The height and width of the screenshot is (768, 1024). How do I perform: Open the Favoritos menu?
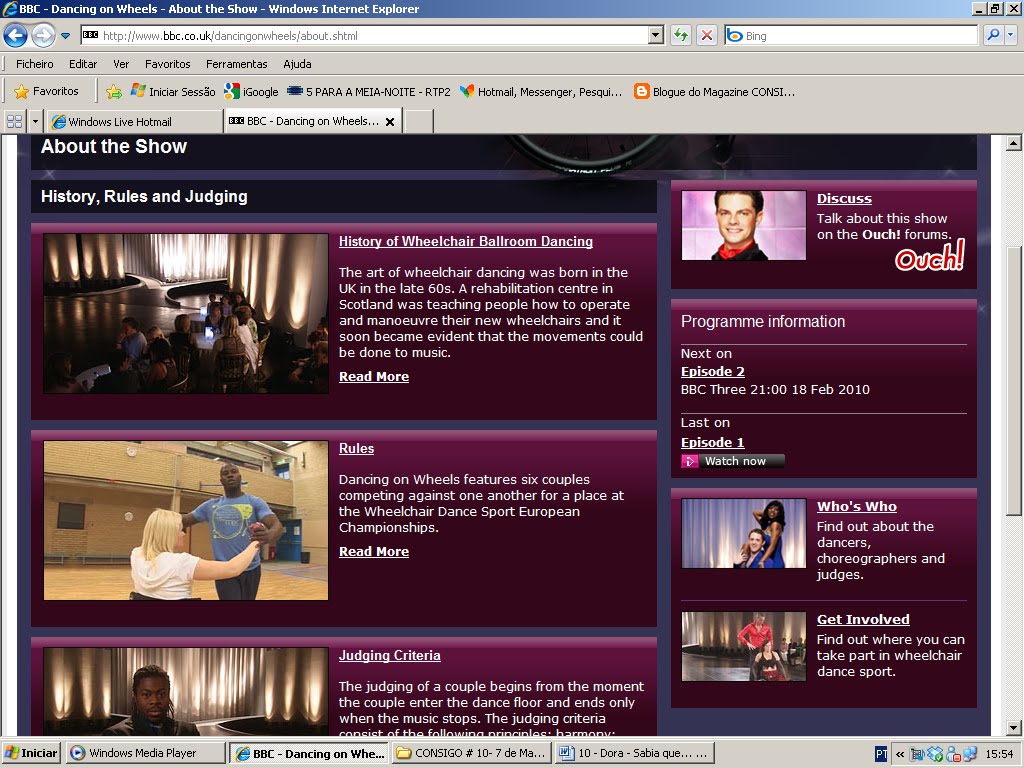168,64
